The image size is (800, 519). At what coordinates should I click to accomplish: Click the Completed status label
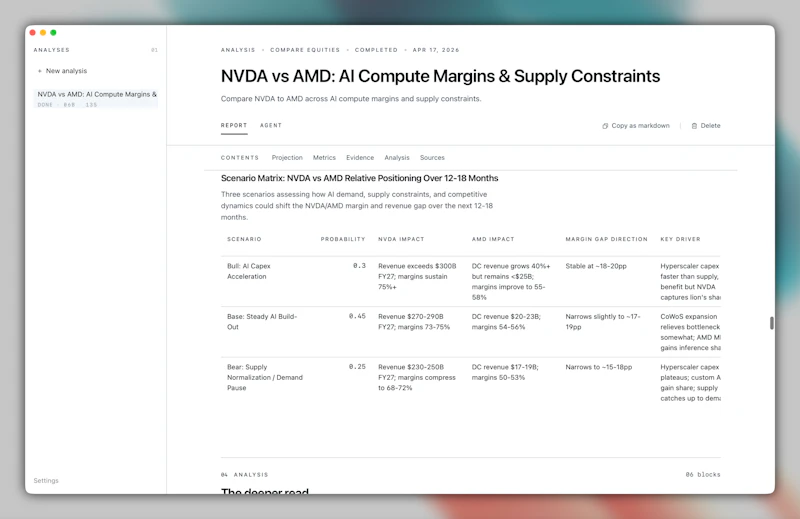tap(376, 50)
